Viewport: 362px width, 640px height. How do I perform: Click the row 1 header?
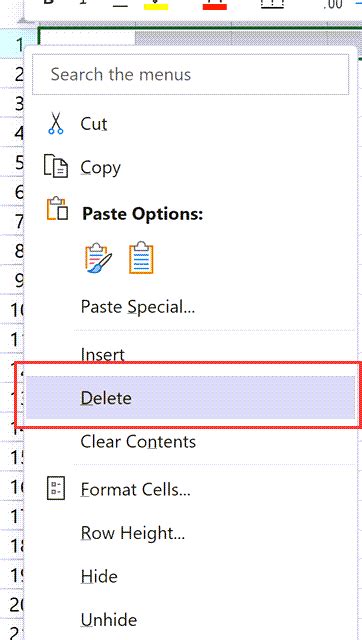click(18, 43)
